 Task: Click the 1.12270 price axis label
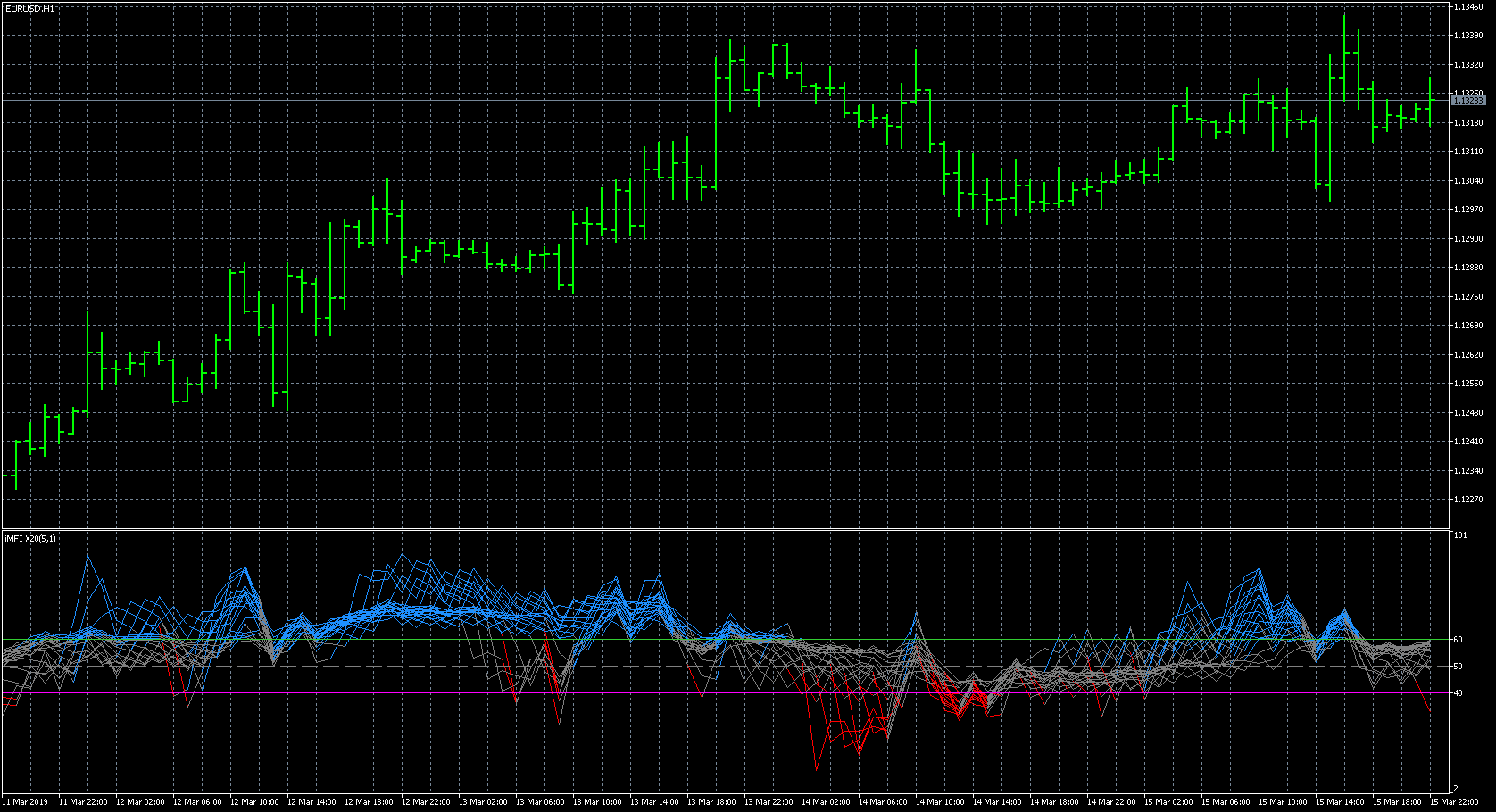click(x=1468, y=500)
